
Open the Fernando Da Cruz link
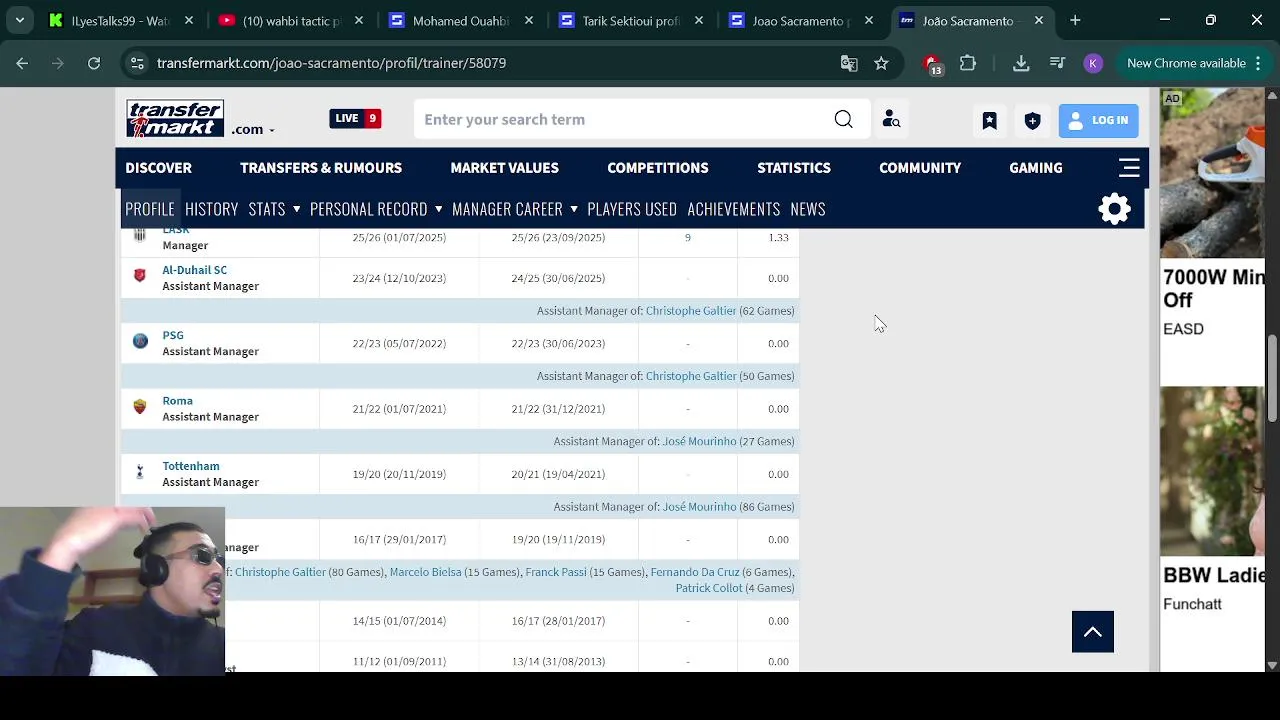point(695,572)
